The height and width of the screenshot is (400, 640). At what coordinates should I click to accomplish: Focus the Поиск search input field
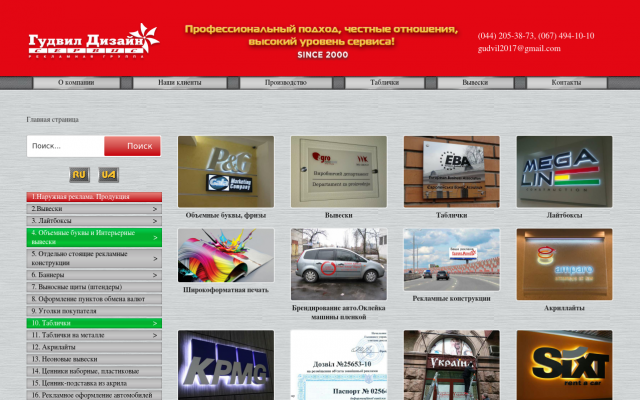pyautogui.click(x=66, y=146)
